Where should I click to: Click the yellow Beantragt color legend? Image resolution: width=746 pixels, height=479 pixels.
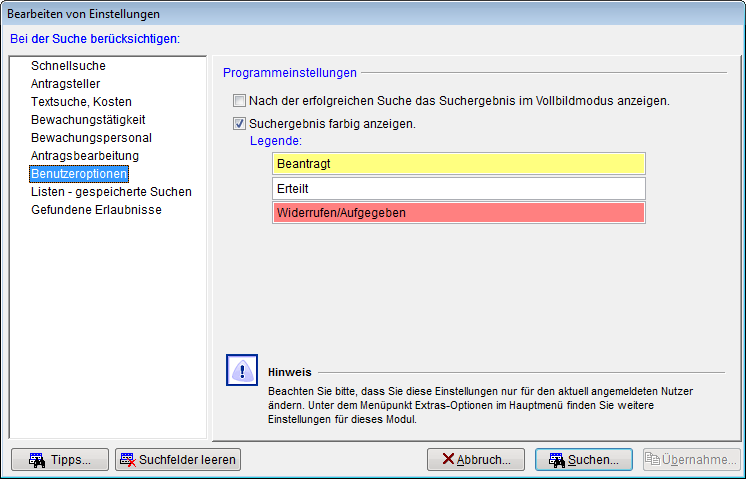click(458, 163)
